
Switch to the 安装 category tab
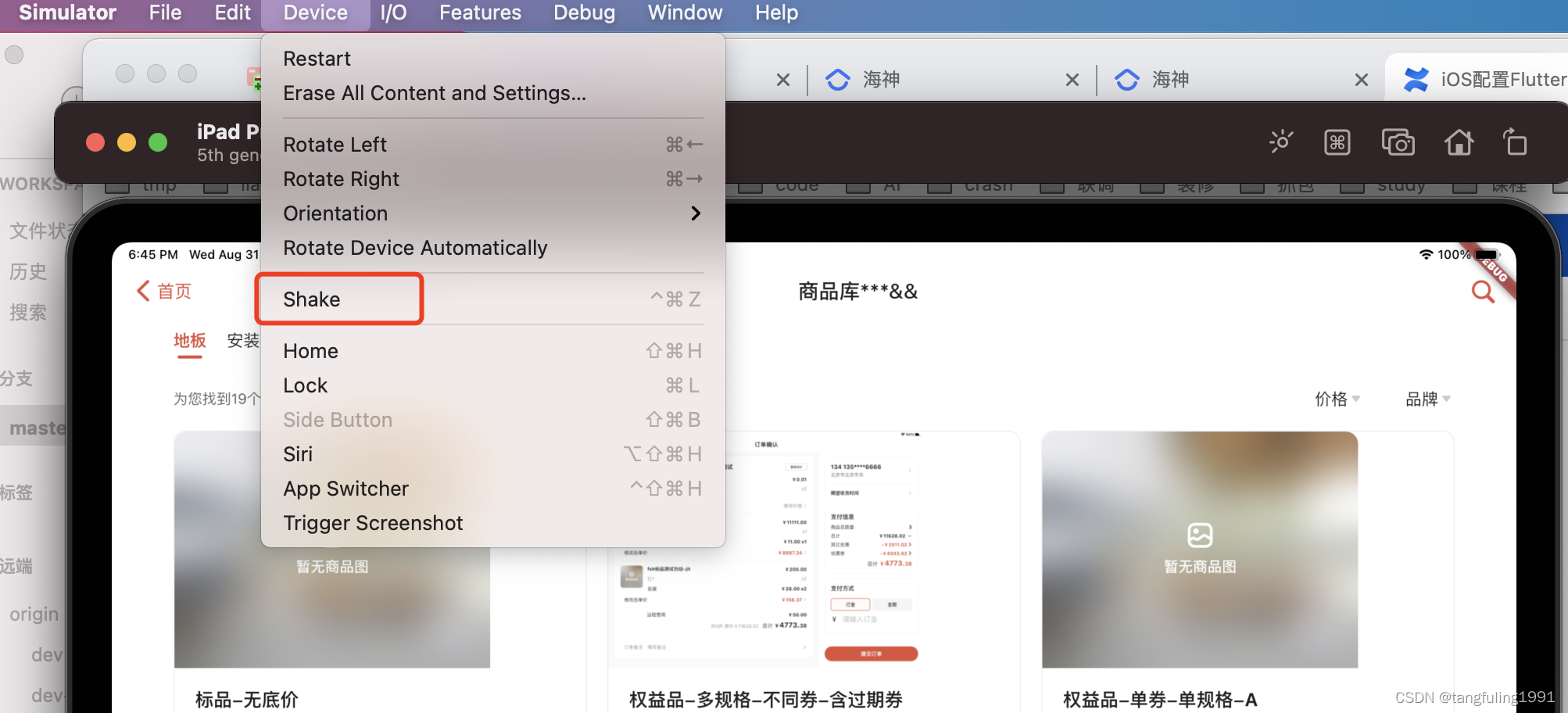(243, 341)
